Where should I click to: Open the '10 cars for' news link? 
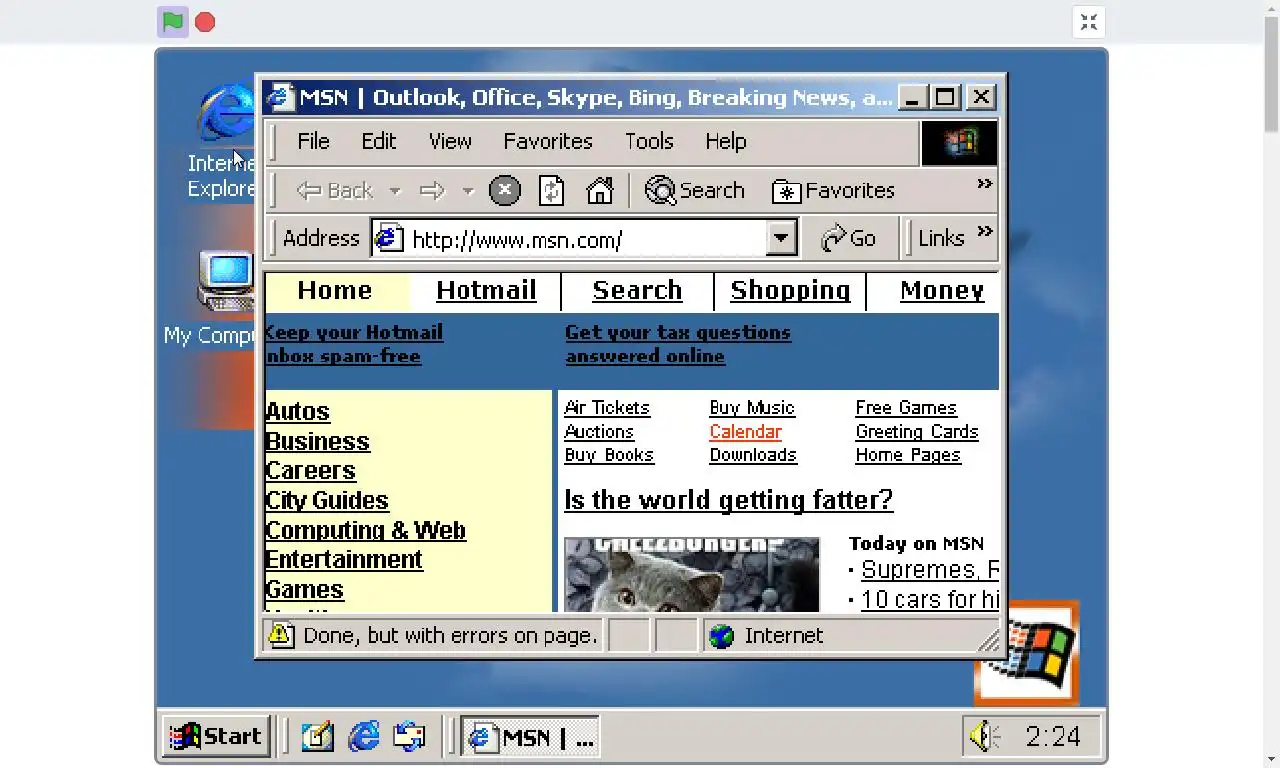pos(929,599)
